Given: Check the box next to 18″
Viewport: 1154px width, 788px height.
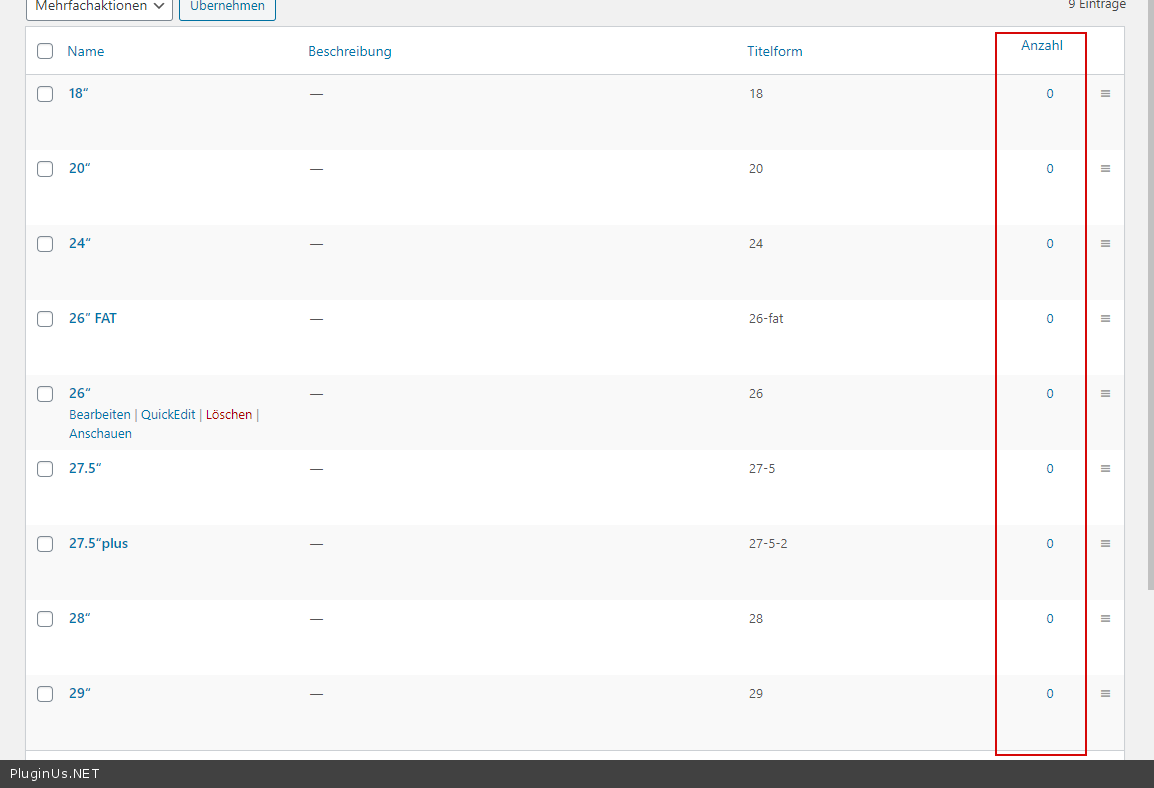Looking at the screenshot, I should coord(45,94).
